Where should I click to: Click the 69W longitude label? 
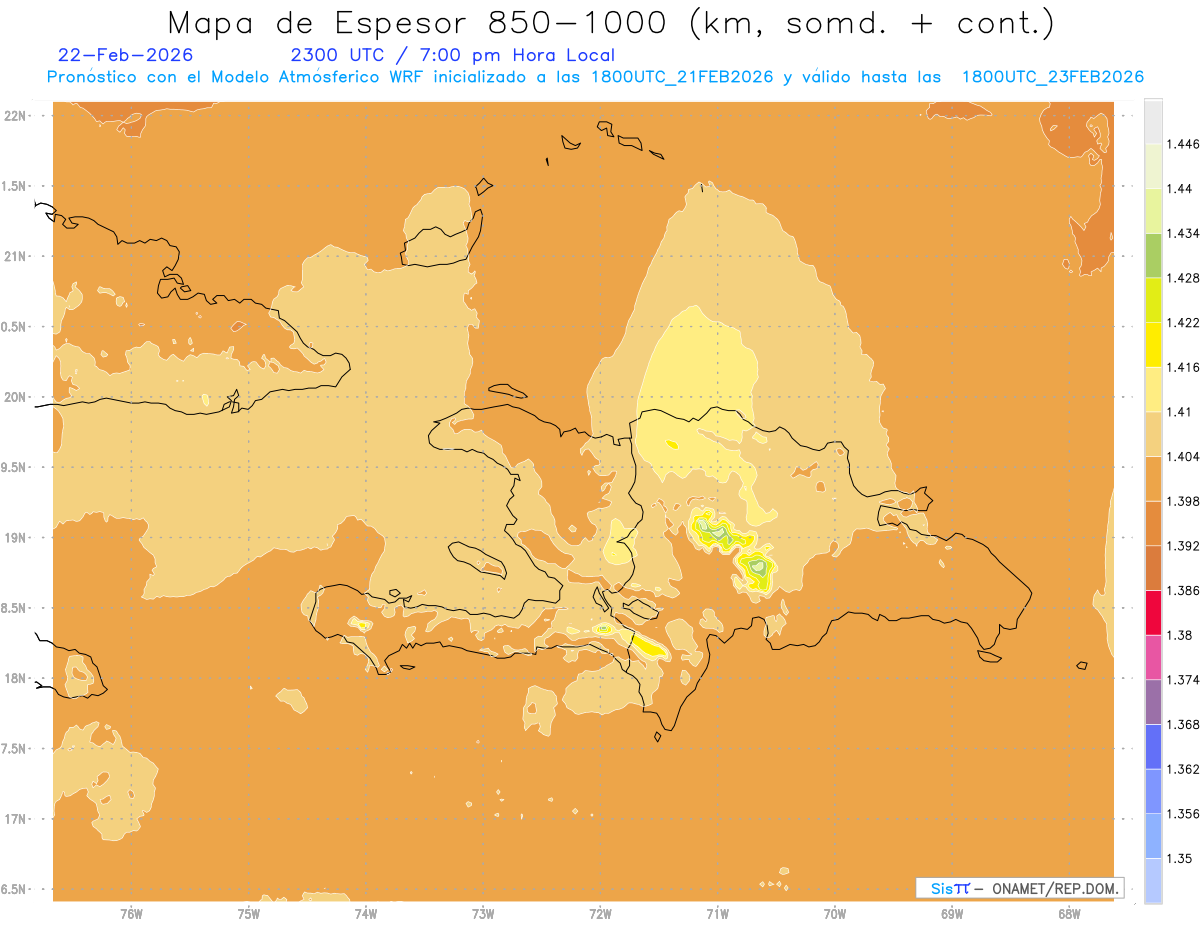(952, 913)
